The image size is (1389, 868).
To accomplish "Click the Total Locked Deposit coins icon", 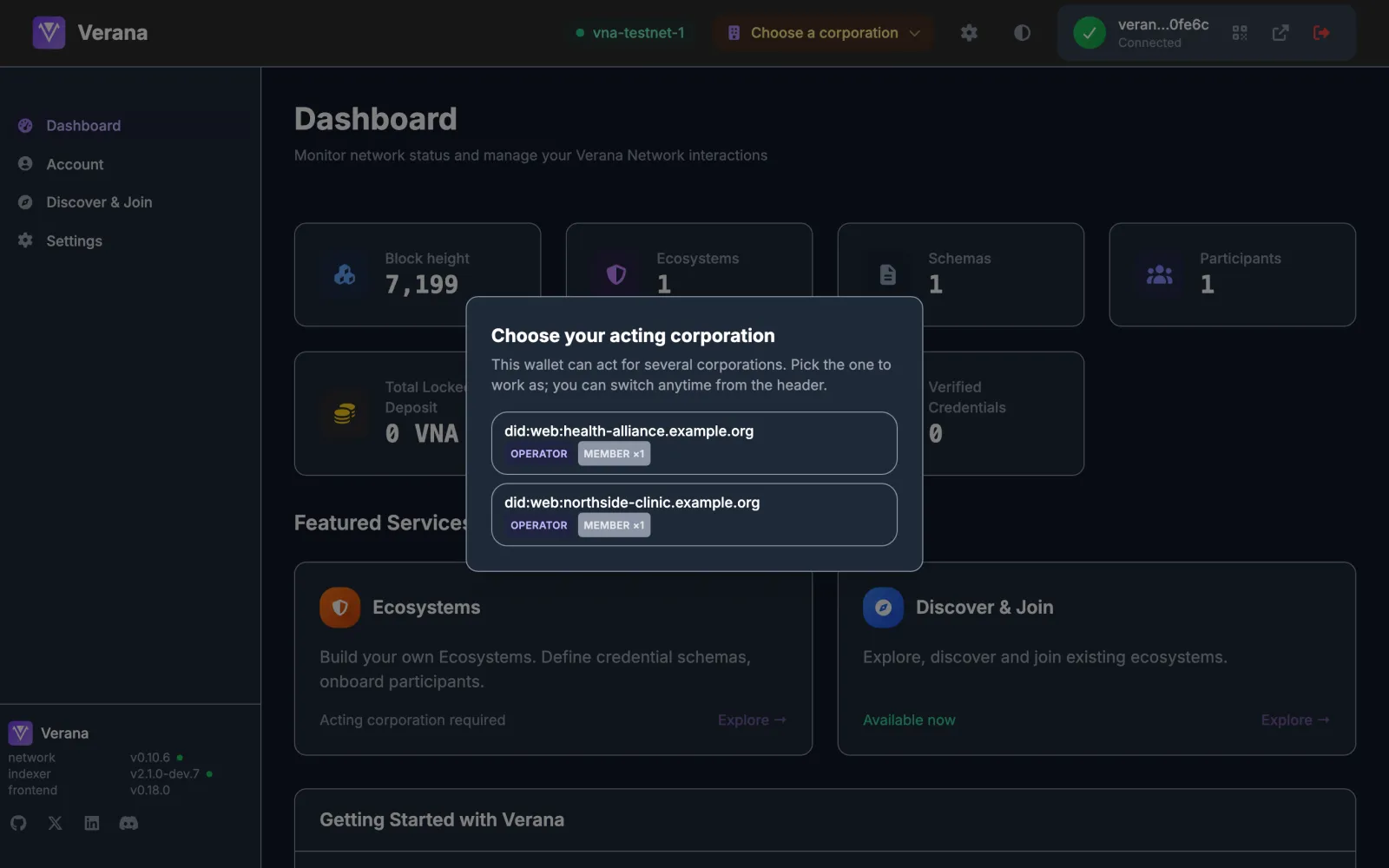I will pyautogui.click(x=345, y=414).
